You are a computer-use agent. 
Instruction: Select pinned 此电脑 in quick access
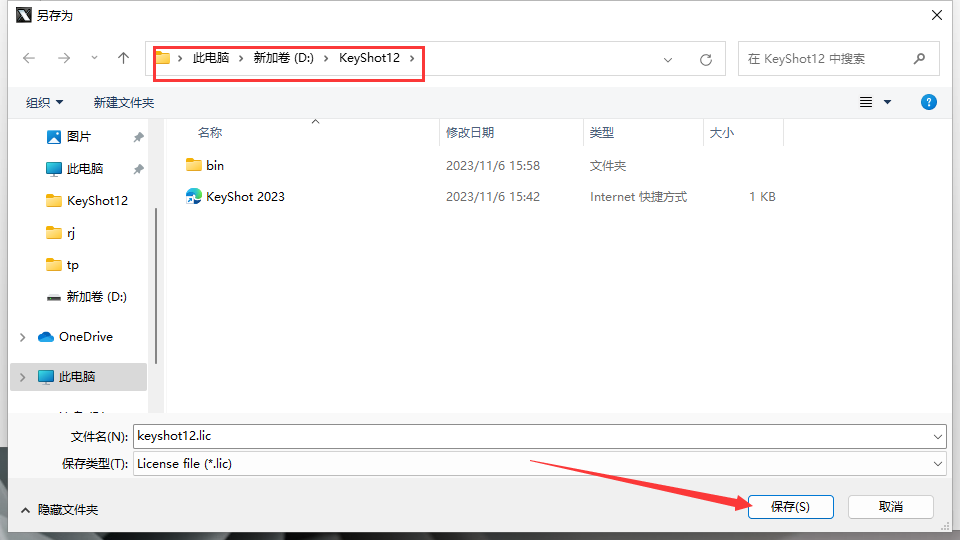click(x=84, y=168)
